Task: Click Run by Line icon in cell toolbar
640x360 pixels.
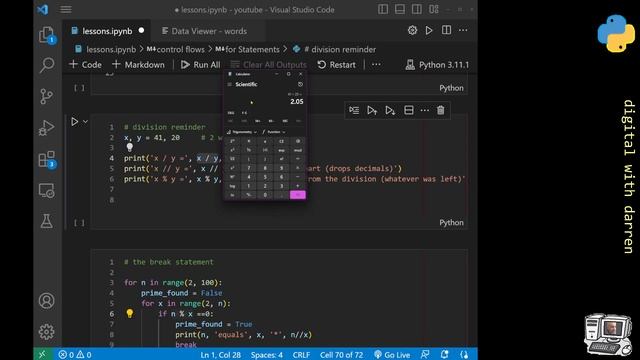Action: 354,110
